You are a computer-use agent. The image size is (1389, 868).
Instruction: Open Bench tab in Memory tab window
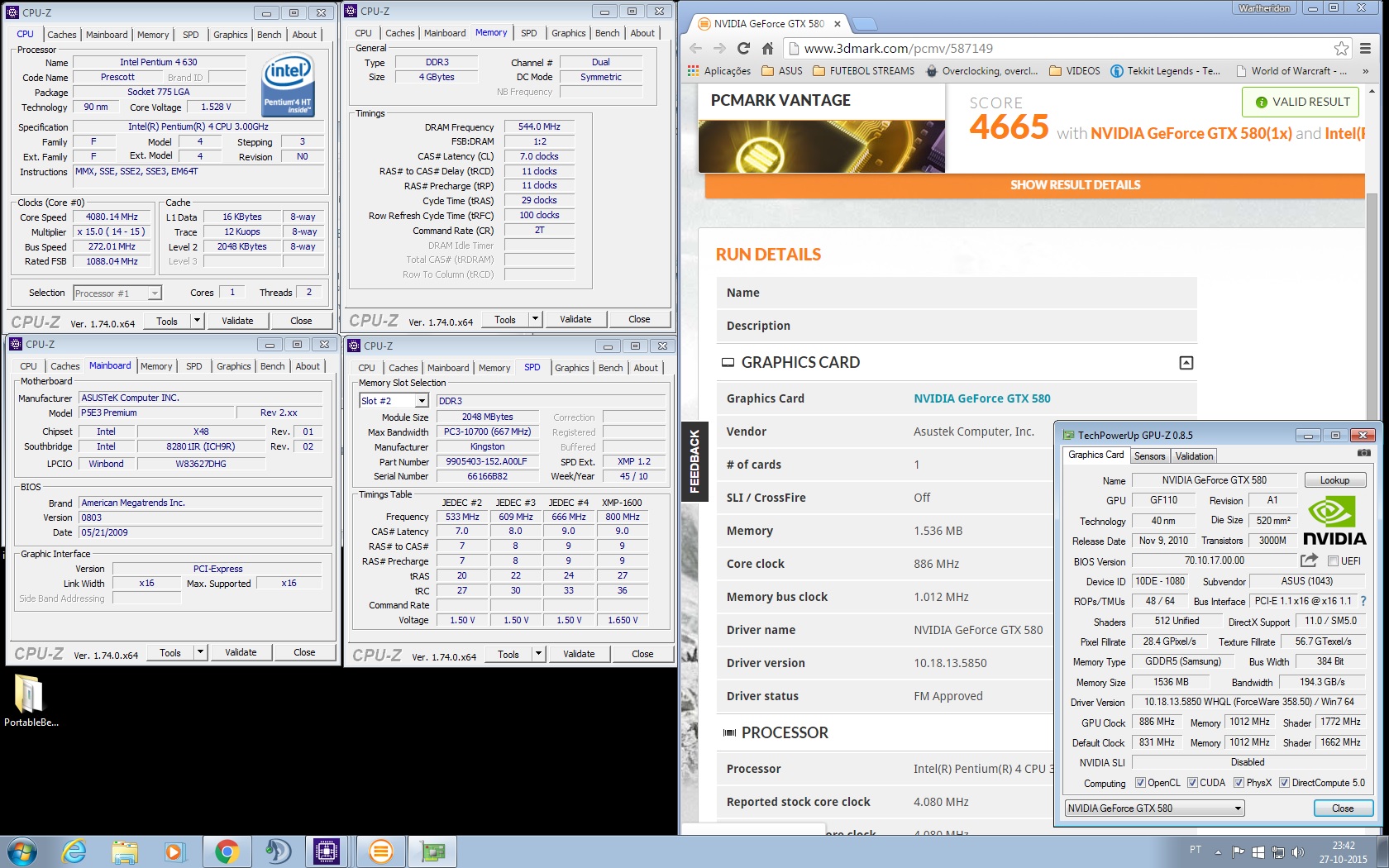(607, 33)
